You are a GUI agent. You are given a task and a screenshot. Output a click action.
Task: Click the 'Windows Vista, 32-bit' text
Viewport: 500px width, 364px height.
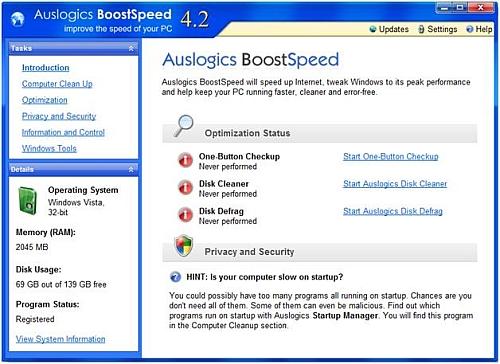tap(76, 207)
